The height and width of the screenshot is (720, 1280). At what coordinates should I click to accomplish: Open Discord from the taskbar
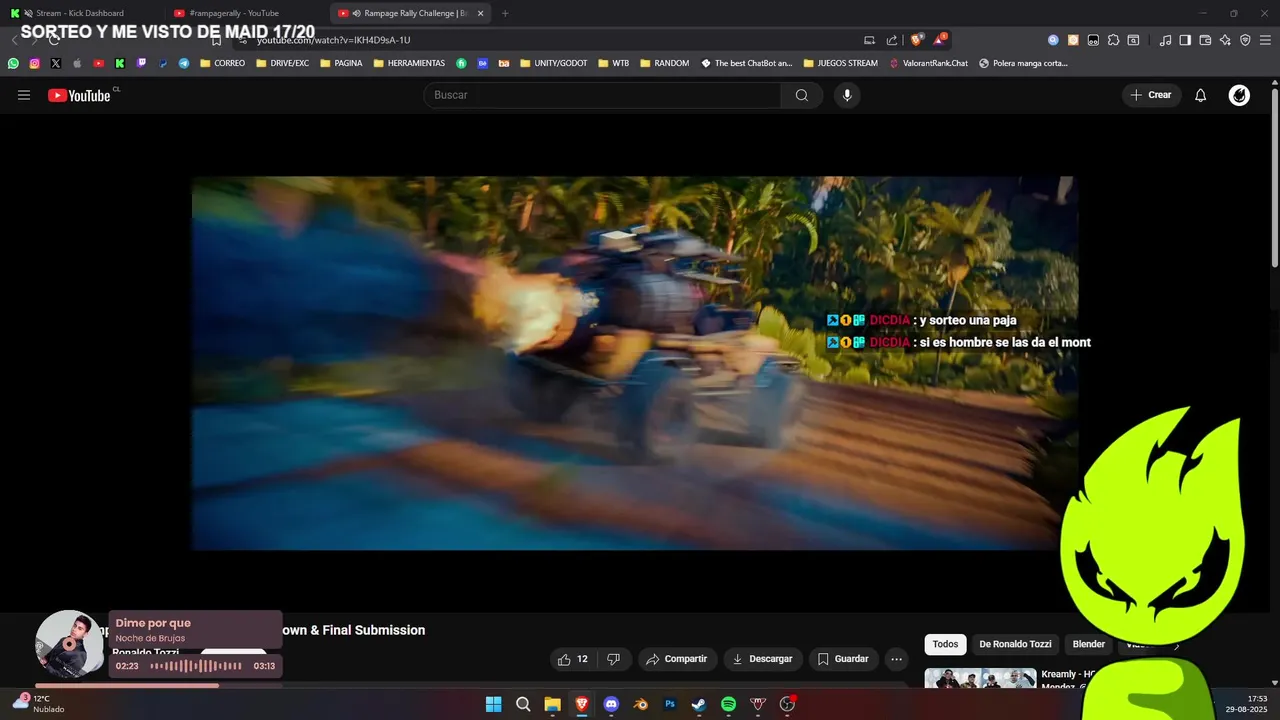click(x=611, y=704)
